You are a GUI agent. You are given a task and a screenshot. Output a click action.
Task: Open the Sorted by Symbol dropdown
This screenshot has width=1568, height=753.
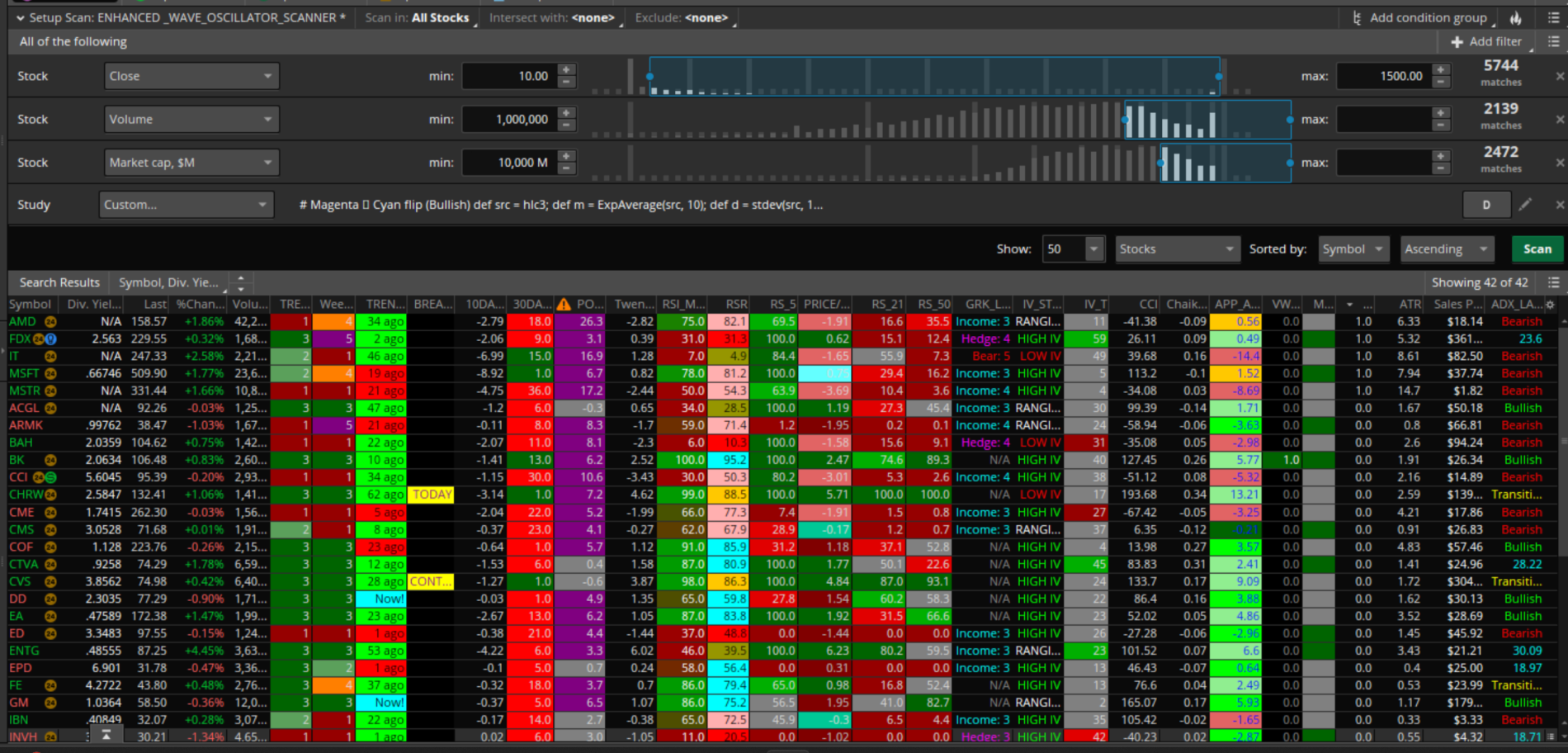tap(1353, 249)
